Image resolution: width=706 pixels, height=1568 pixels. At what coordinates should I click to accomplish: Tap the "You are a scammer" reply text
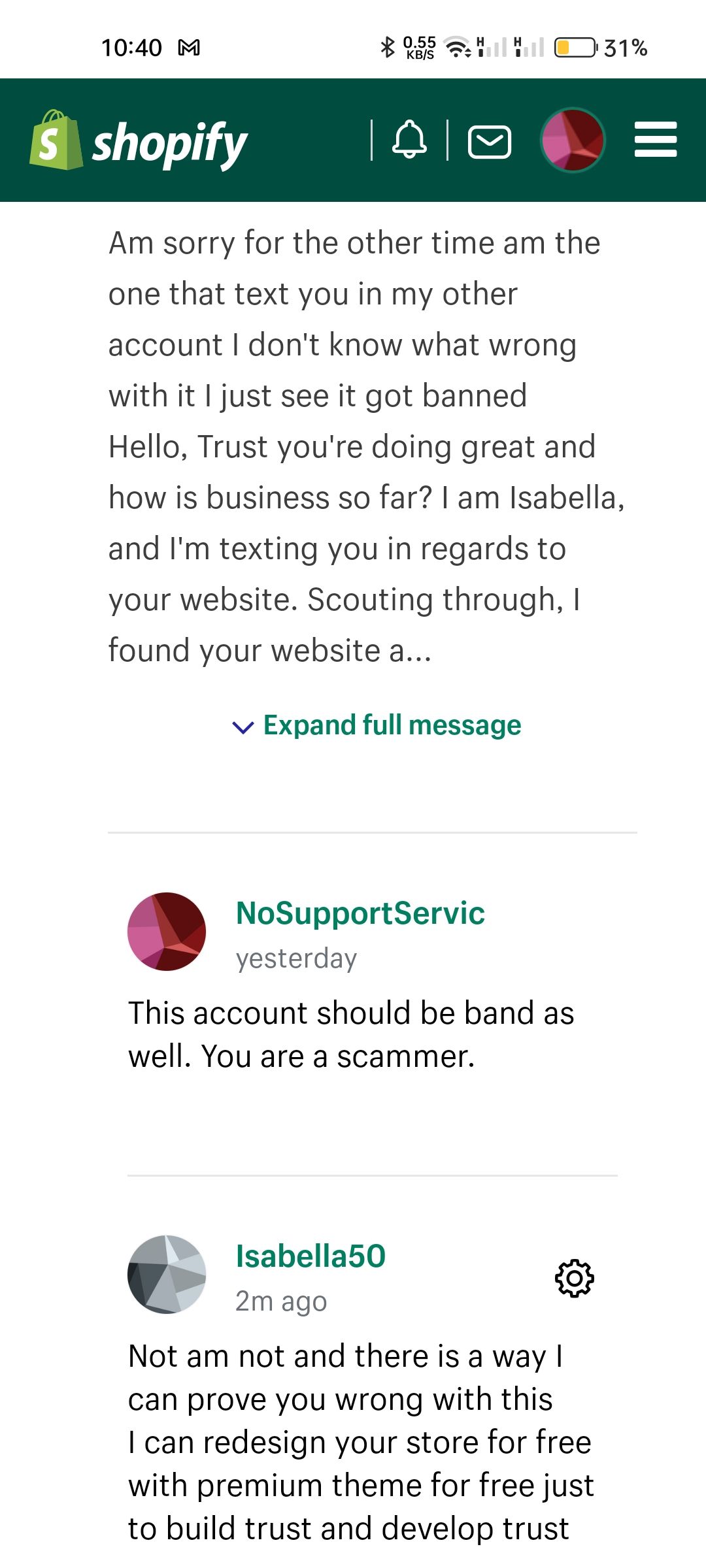(x=337, y=1056)
